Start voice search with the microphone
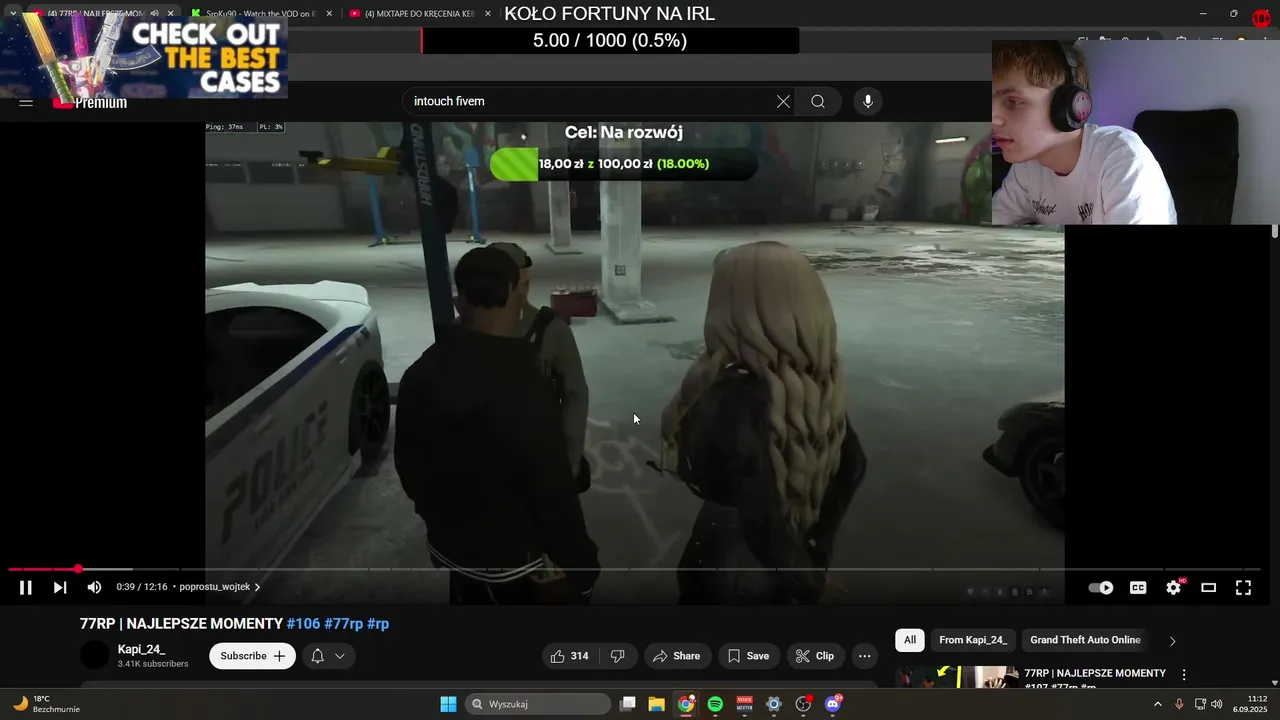Viewport: 1280px width, 720px height. tap(868, 101)
